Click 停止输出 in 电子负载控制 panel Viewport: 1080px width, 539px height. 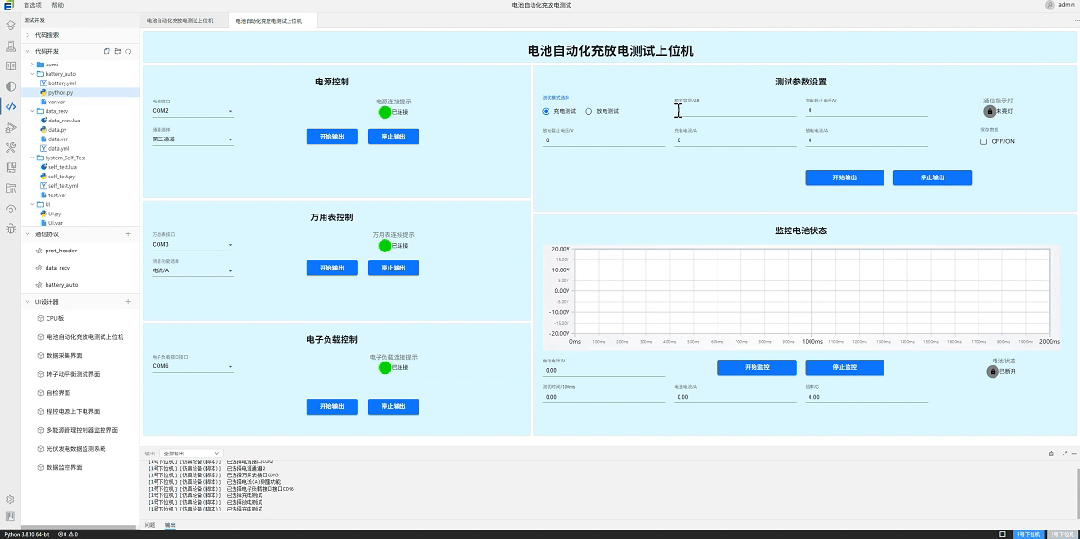393,408
